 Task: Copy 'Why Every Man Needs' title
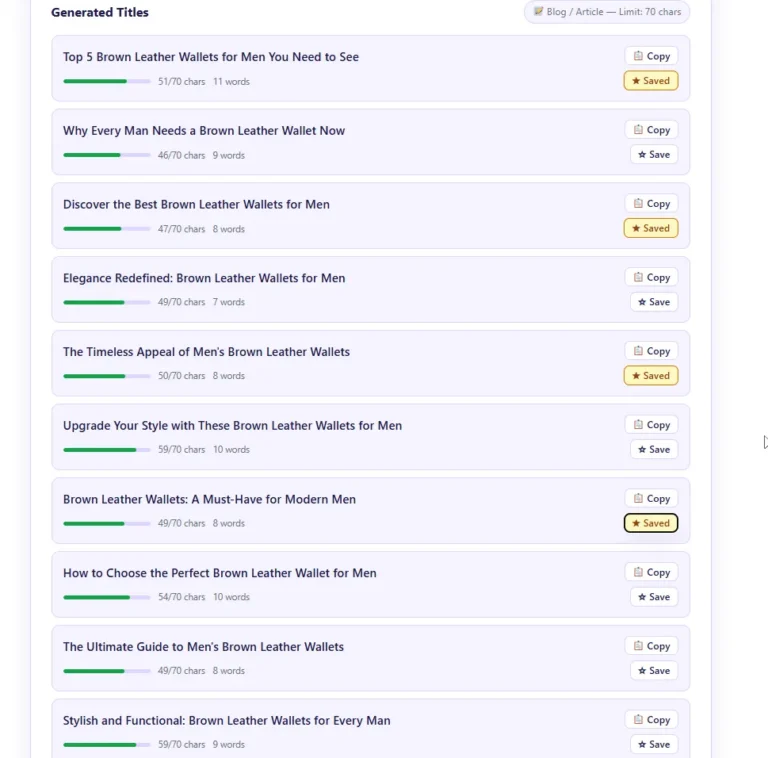[x=651, y=130]
